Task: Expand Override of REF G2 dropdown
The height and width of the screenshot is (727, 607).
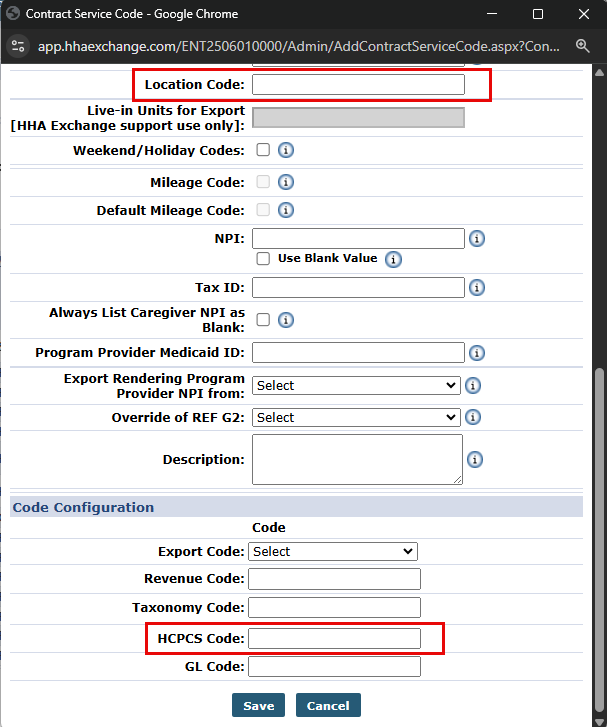Action: (x=356, y=417)
